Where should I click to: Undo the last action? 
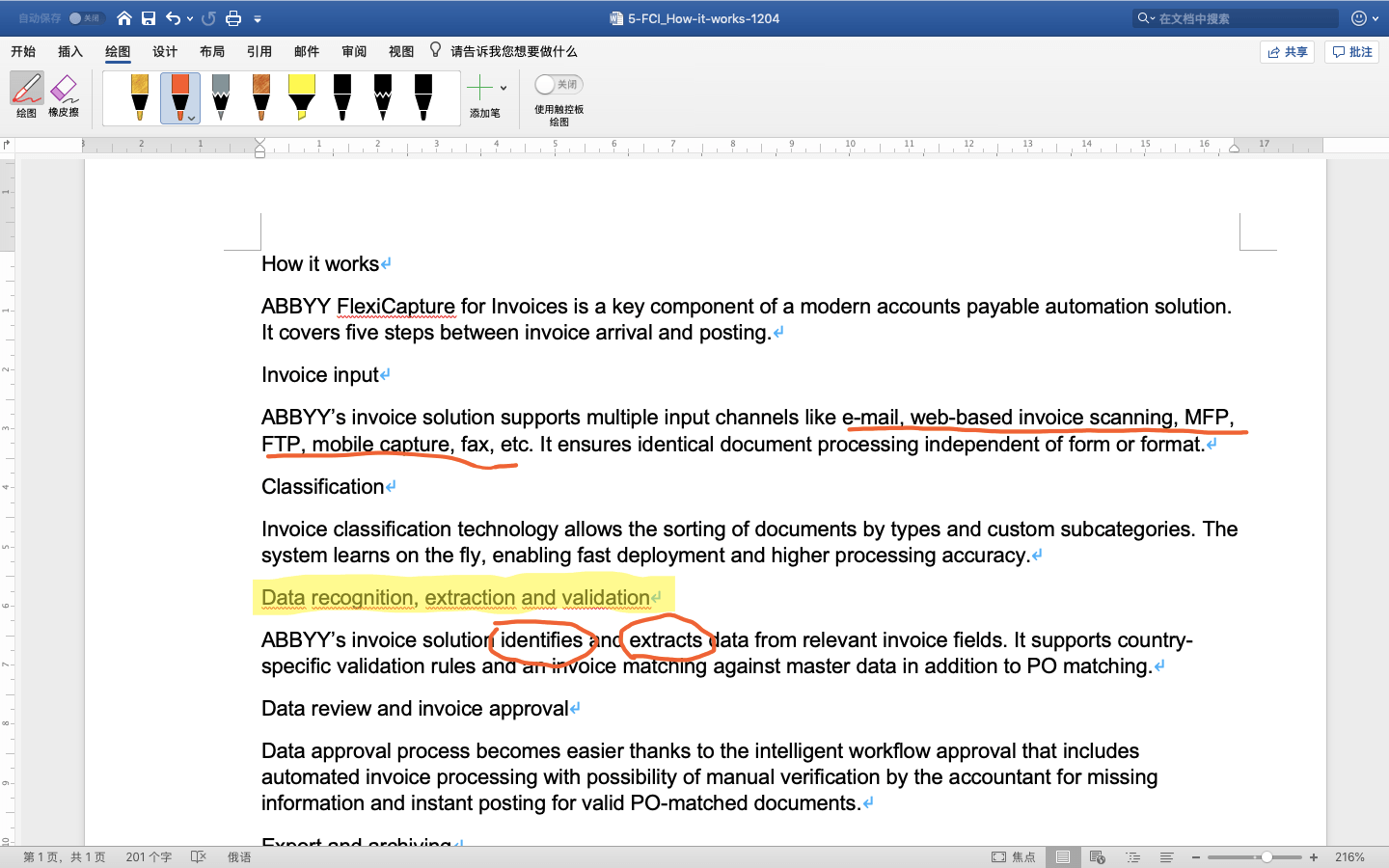173,18
